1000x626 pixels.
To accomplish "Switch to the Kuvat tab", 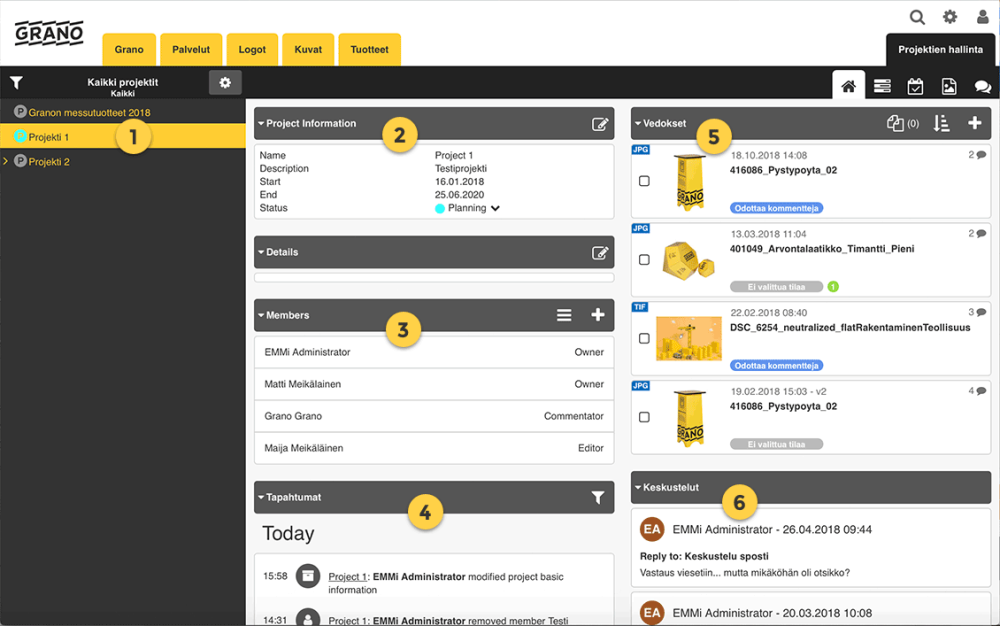I will [x=308, y=49].
